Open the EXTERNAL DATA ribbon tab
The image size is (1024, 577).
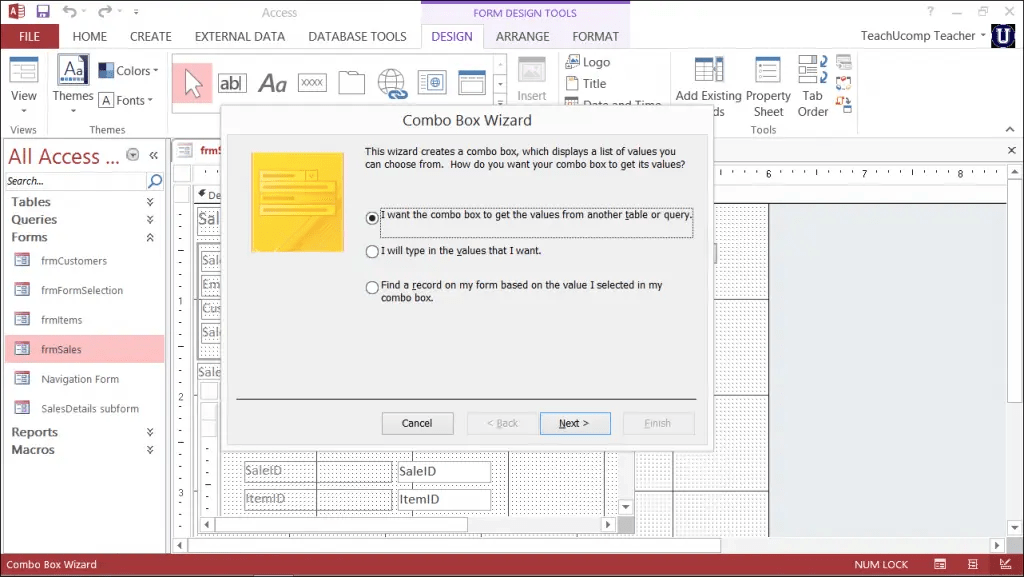pos(240,35)
